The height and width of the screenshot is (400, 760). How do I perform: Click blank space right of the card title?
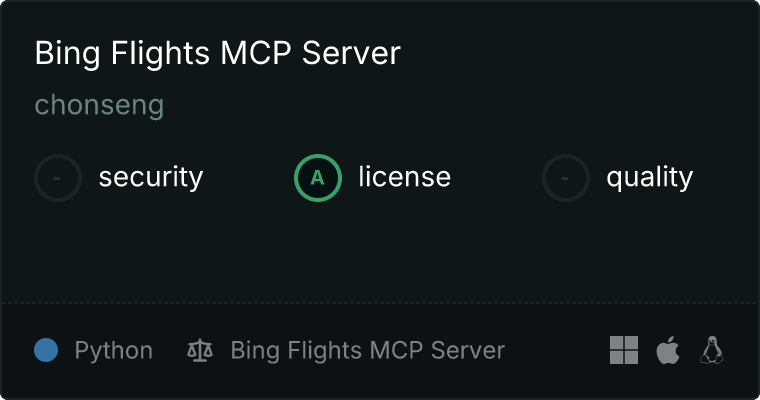pyautogui.click(x=572, y=53)
